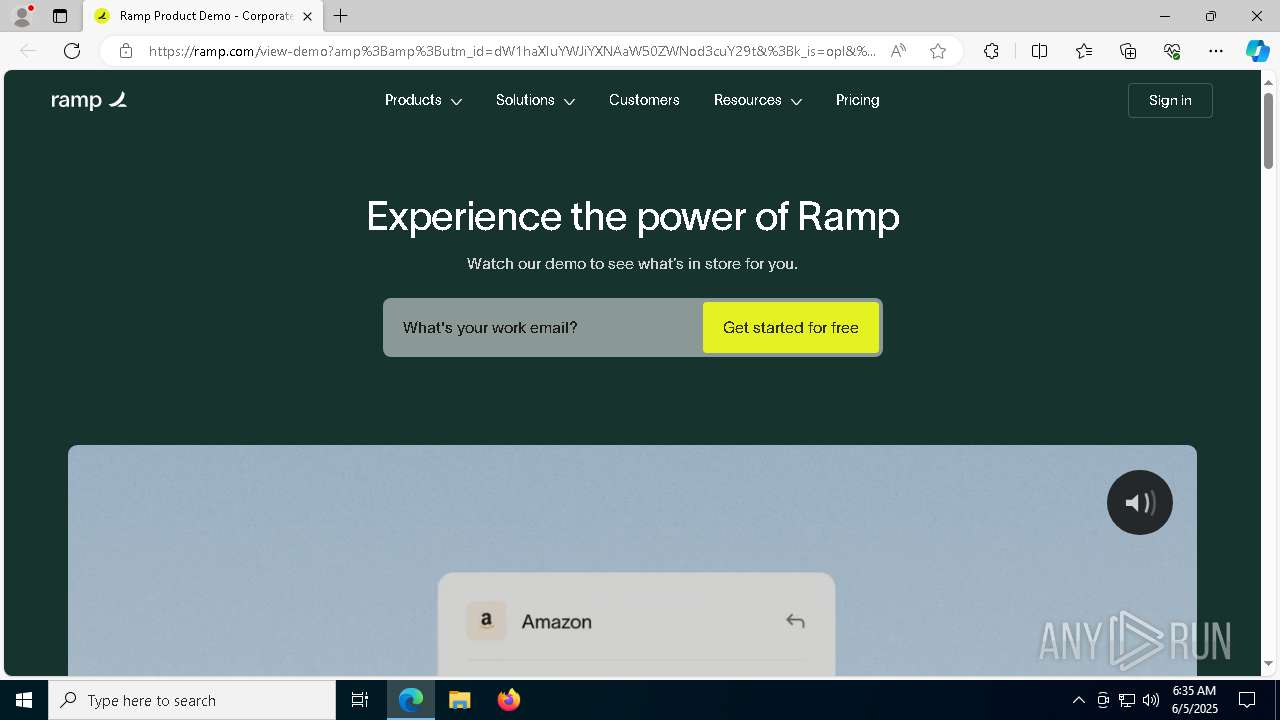Click the browser address bar

512,51
